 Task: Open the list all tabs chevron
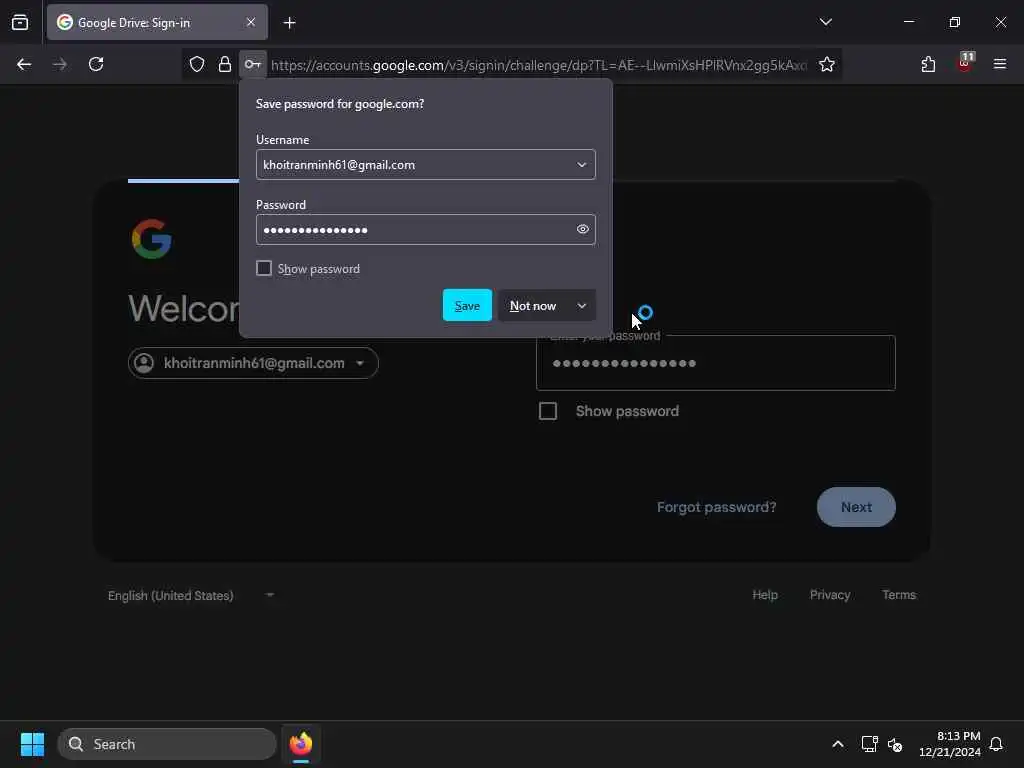tap(825, 22)
